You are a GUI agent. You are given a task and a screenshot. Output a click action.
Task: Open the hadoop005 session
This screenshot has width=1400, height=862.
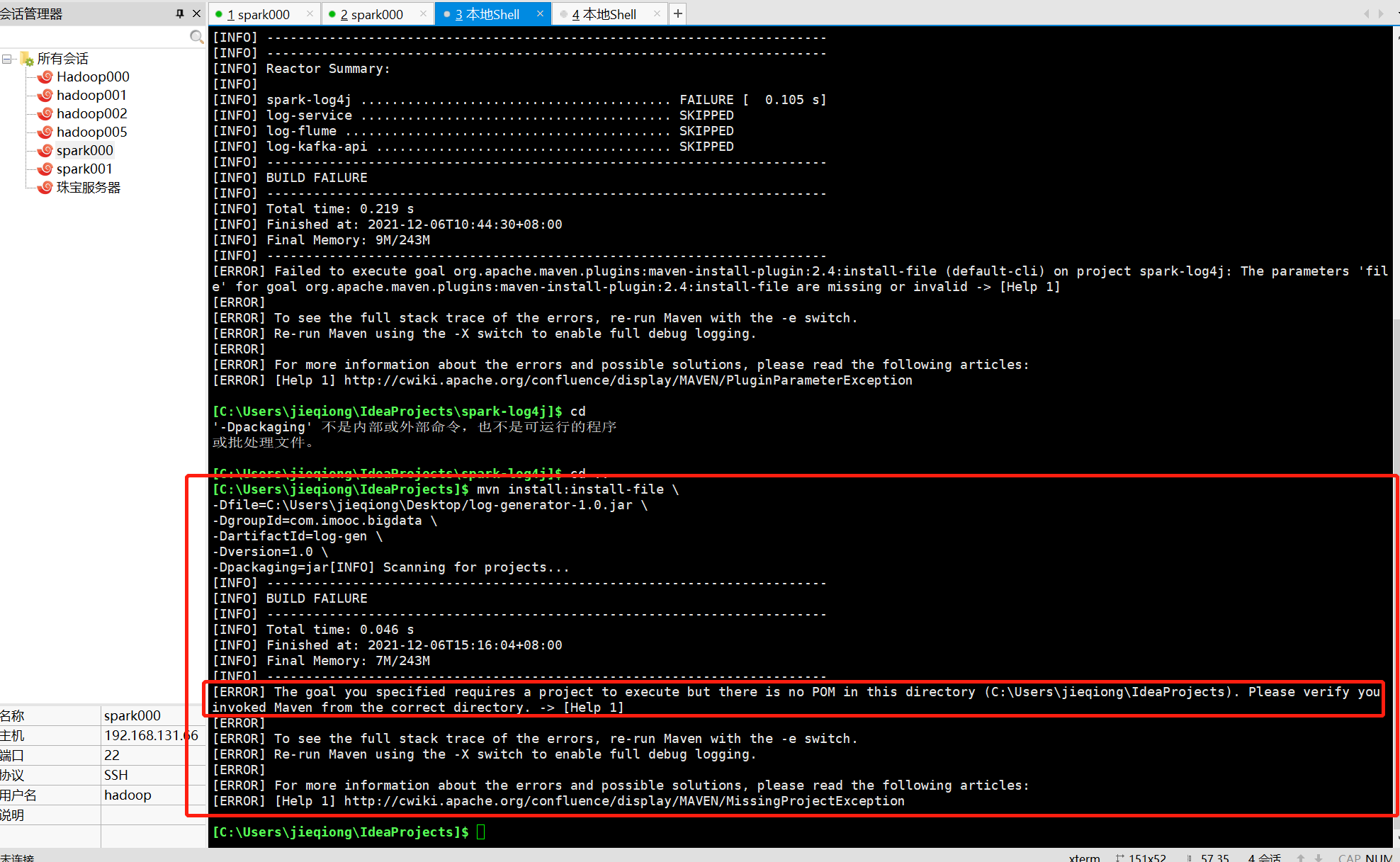tap(91, 132)
